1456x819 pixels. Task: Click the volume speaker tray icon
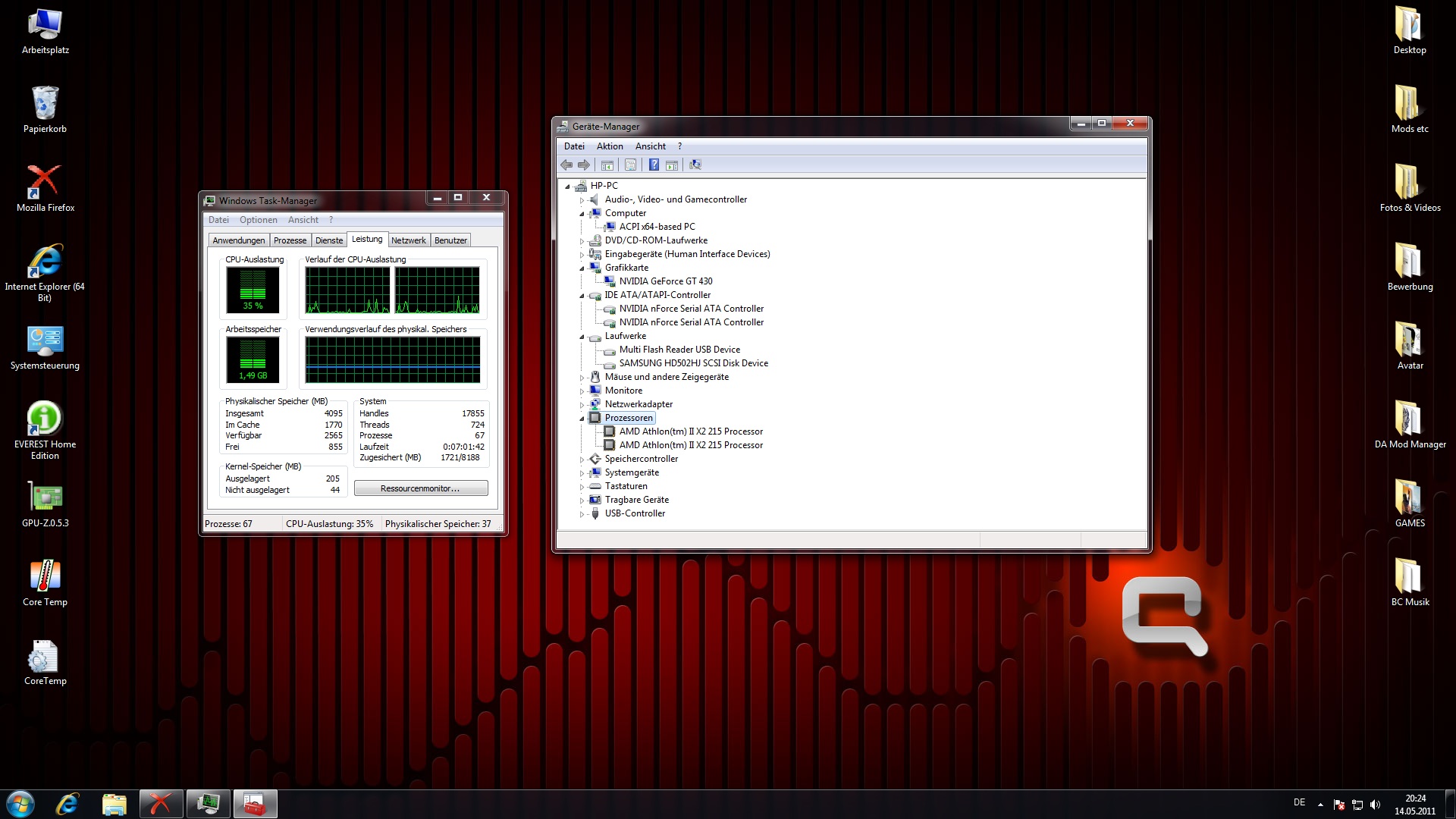click(1375, 805)
